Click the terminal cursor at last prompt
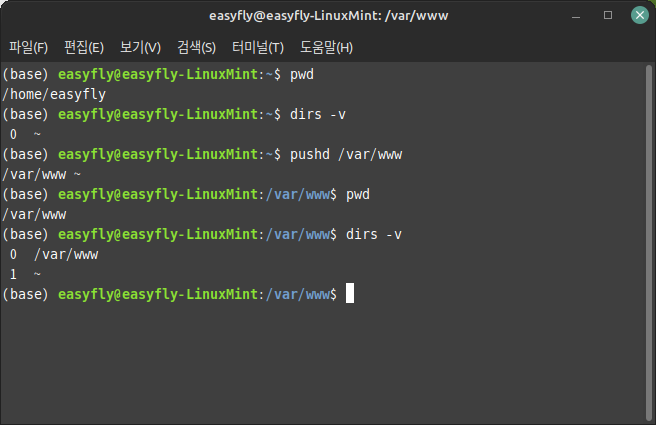Screen dimensions: 656x425 pyautogui.click(x=350, y=293)
